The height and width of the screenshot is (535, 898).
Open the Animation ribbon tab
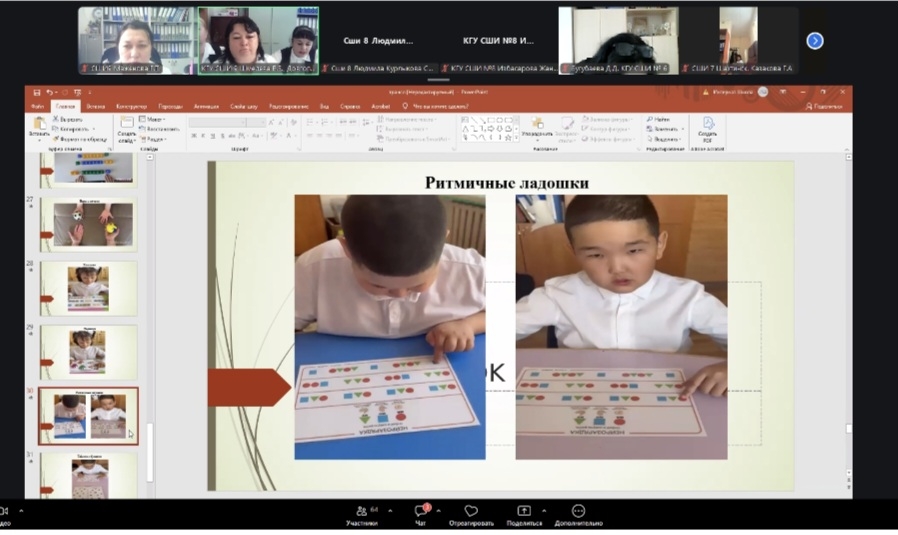tap(207, 105)
